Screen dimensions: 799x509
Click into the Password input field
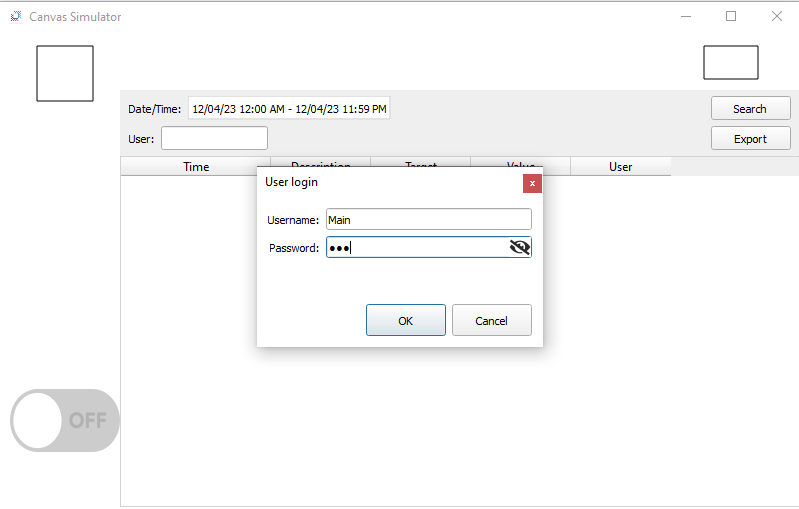[x=418, y=247]
